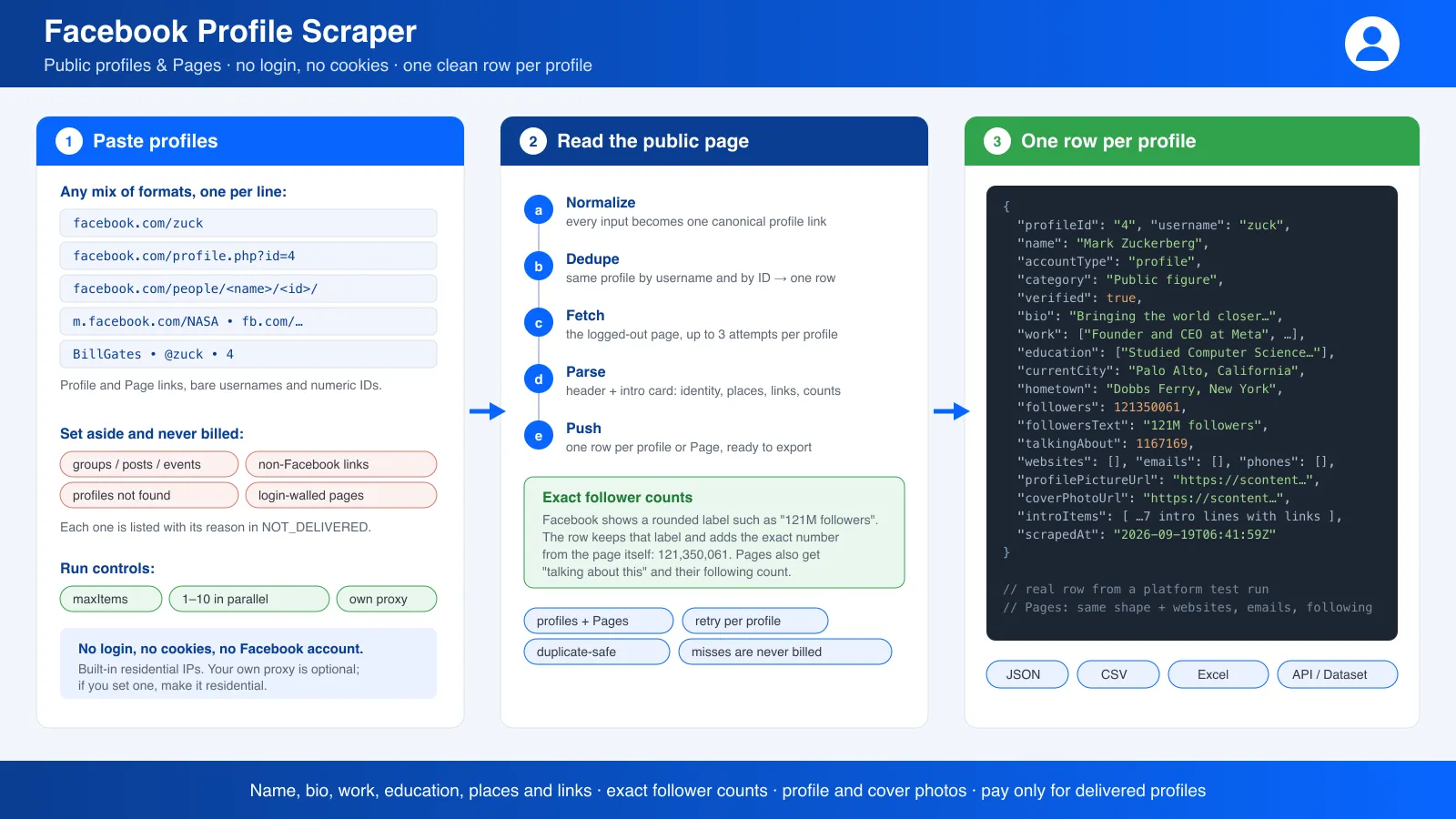Click the 'Read the public page' panel header
This screenshot has width=1456, height=819.
[x=714, y=141]
